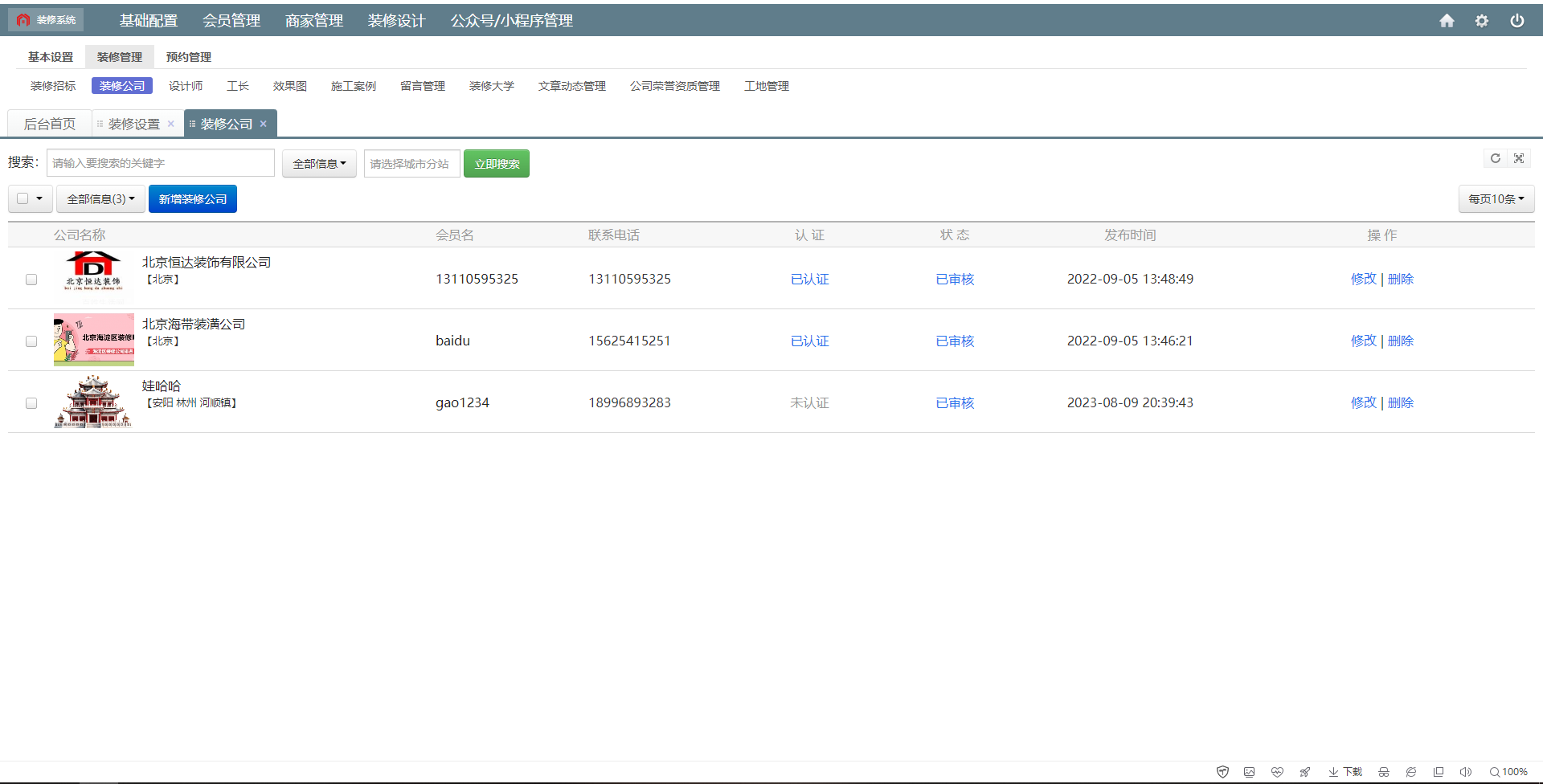The height and width of the screenshot is (784, 1543).
Task: Click the 新增装修公司 button
Action: tap(193, 199)
